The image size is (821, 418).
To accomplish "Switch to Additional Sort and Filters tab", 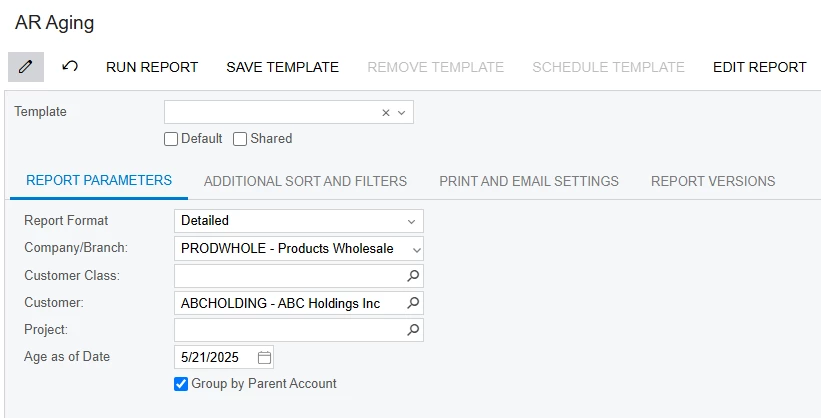I will (305, 181).
